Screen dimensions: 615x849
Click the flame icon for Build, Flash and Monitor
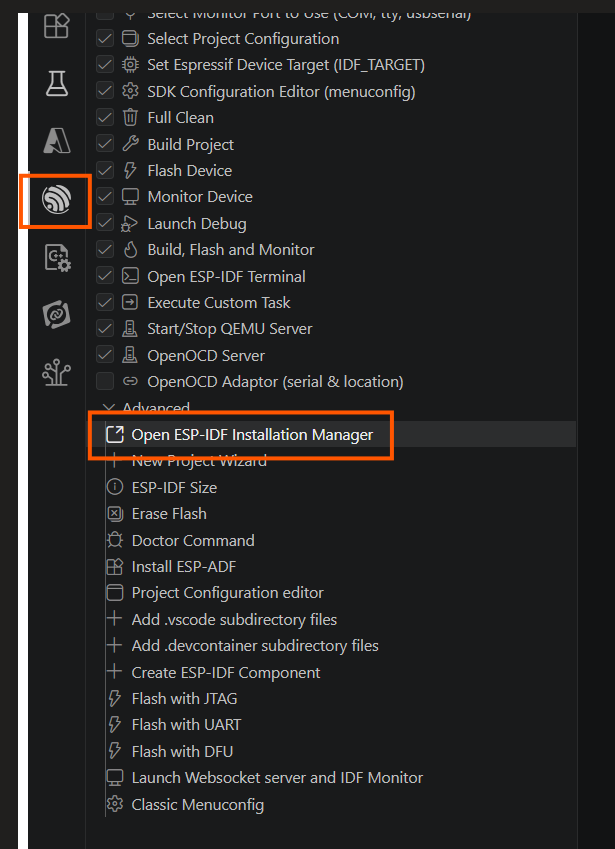tap(130, 250)
